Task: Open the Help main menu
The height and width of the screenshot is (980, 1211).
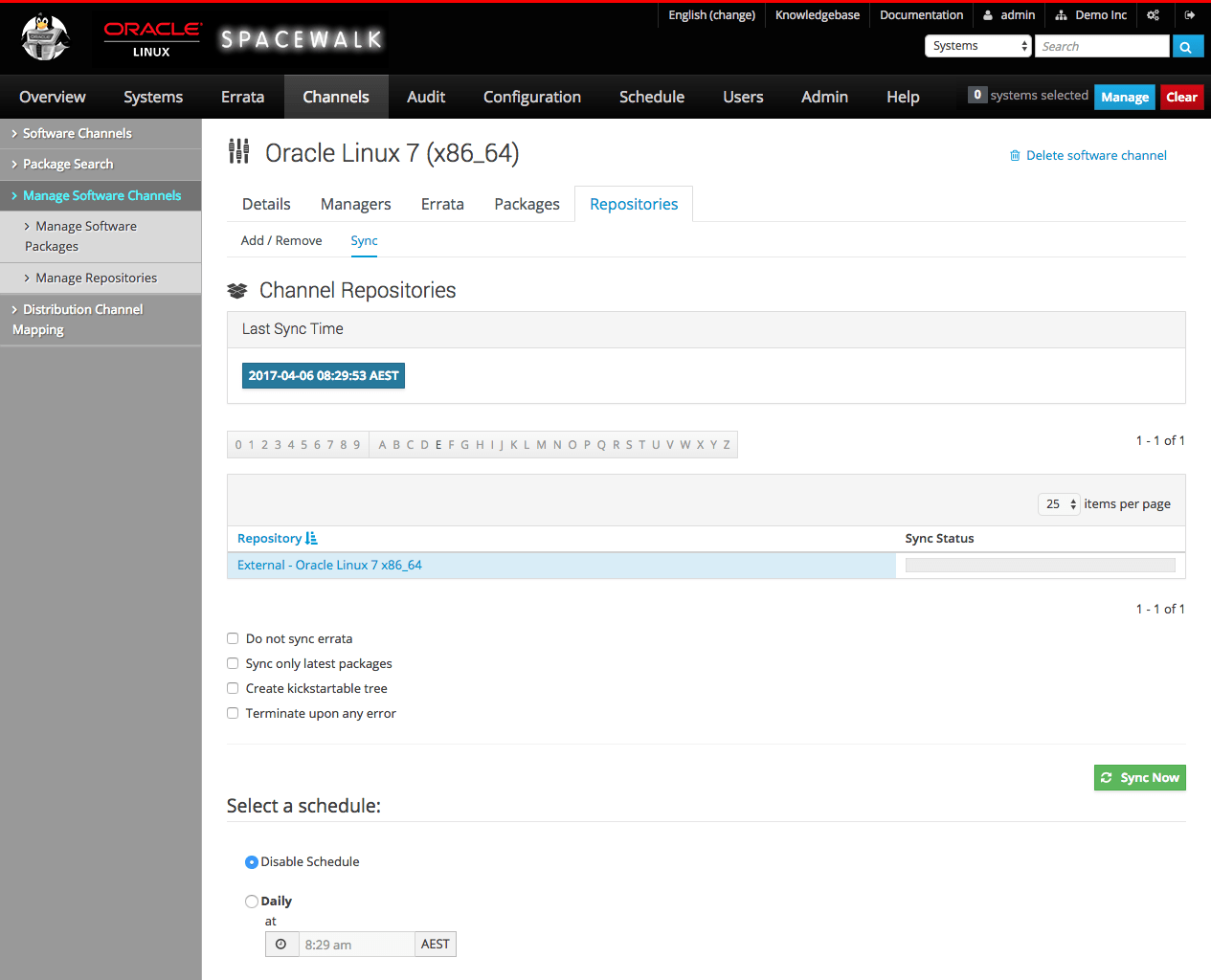Action: (x=903, y=97)
